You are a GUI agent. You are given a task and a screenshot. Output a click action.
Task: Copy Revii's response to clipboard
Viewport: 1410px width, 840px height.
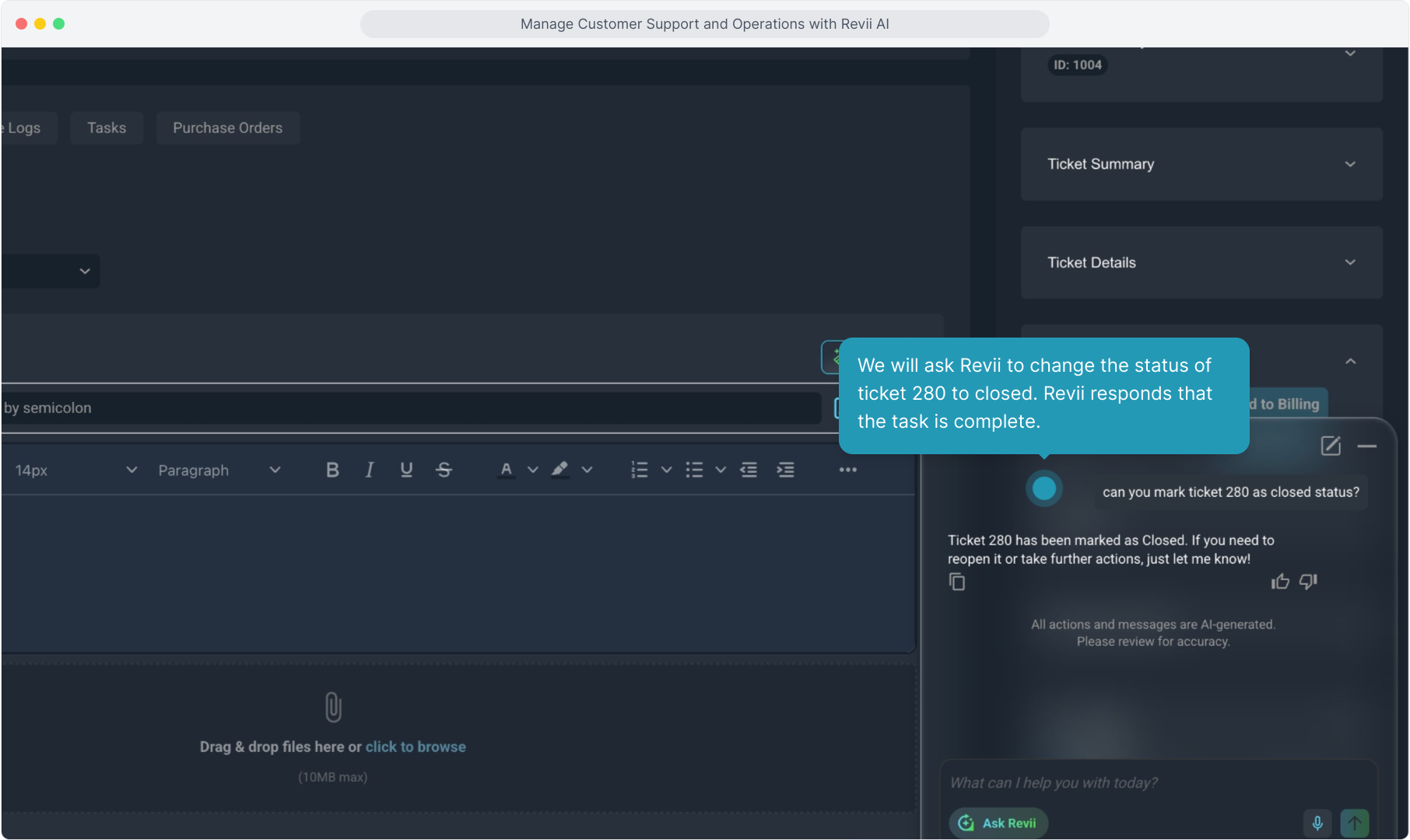pos(957,582)
